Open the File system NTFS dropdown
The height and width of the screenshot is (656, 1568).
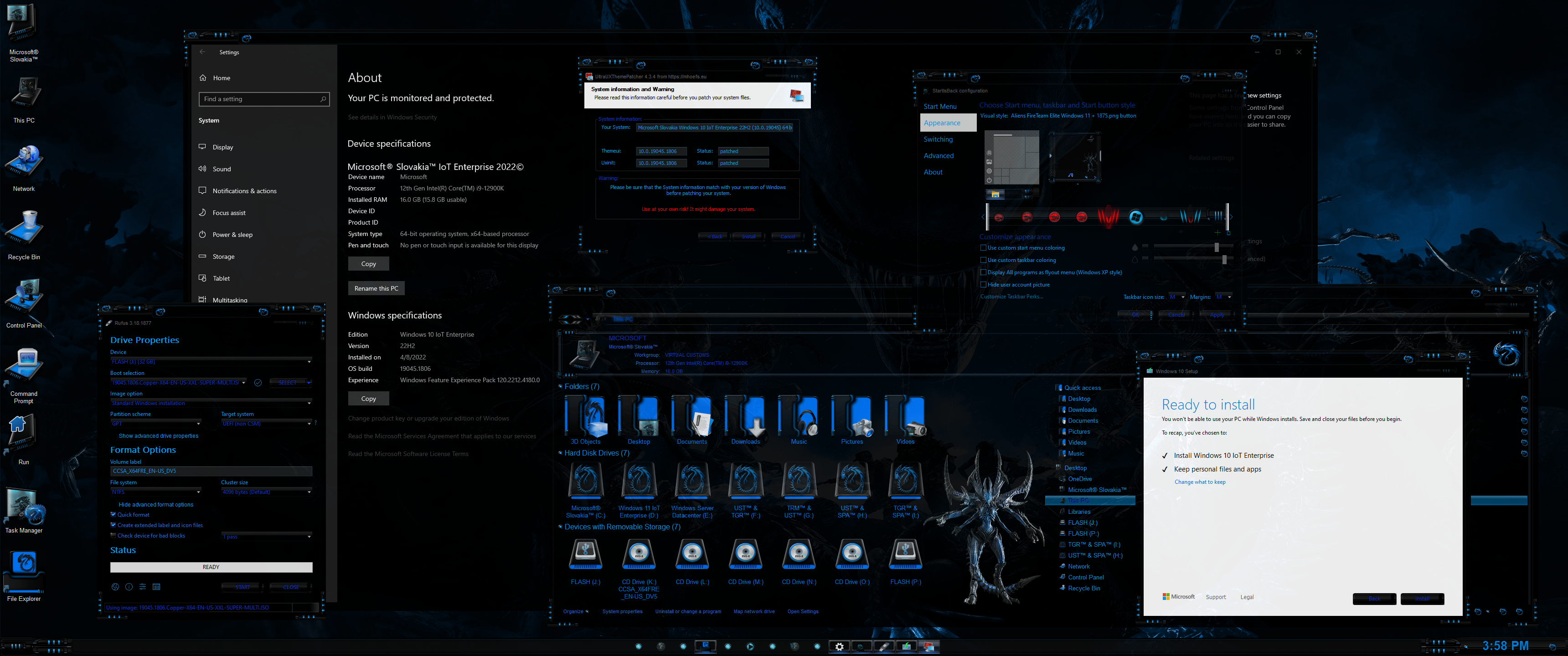156,492
